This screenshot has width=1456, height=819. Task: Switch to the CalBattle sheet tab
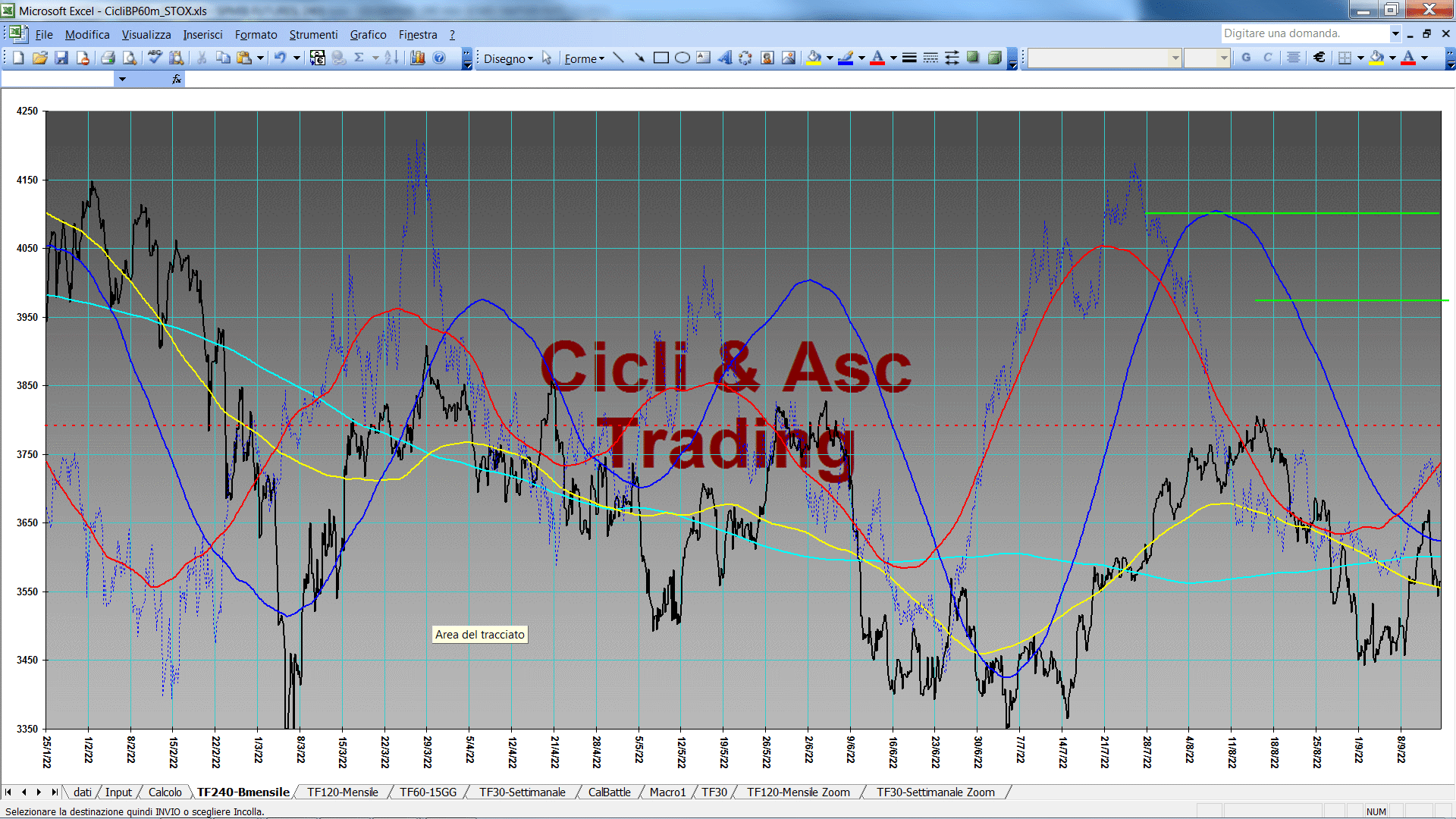[609, 792]
